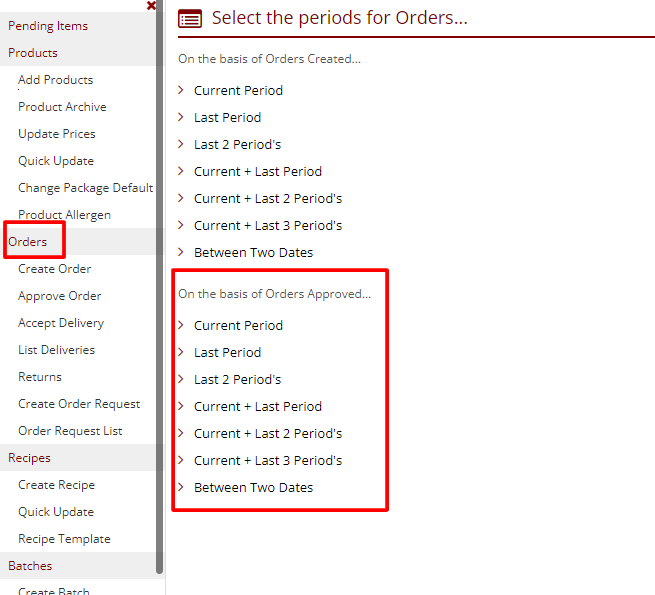Open Recipe Template in the sidebar
655x595 pixels.
(64, 538)
